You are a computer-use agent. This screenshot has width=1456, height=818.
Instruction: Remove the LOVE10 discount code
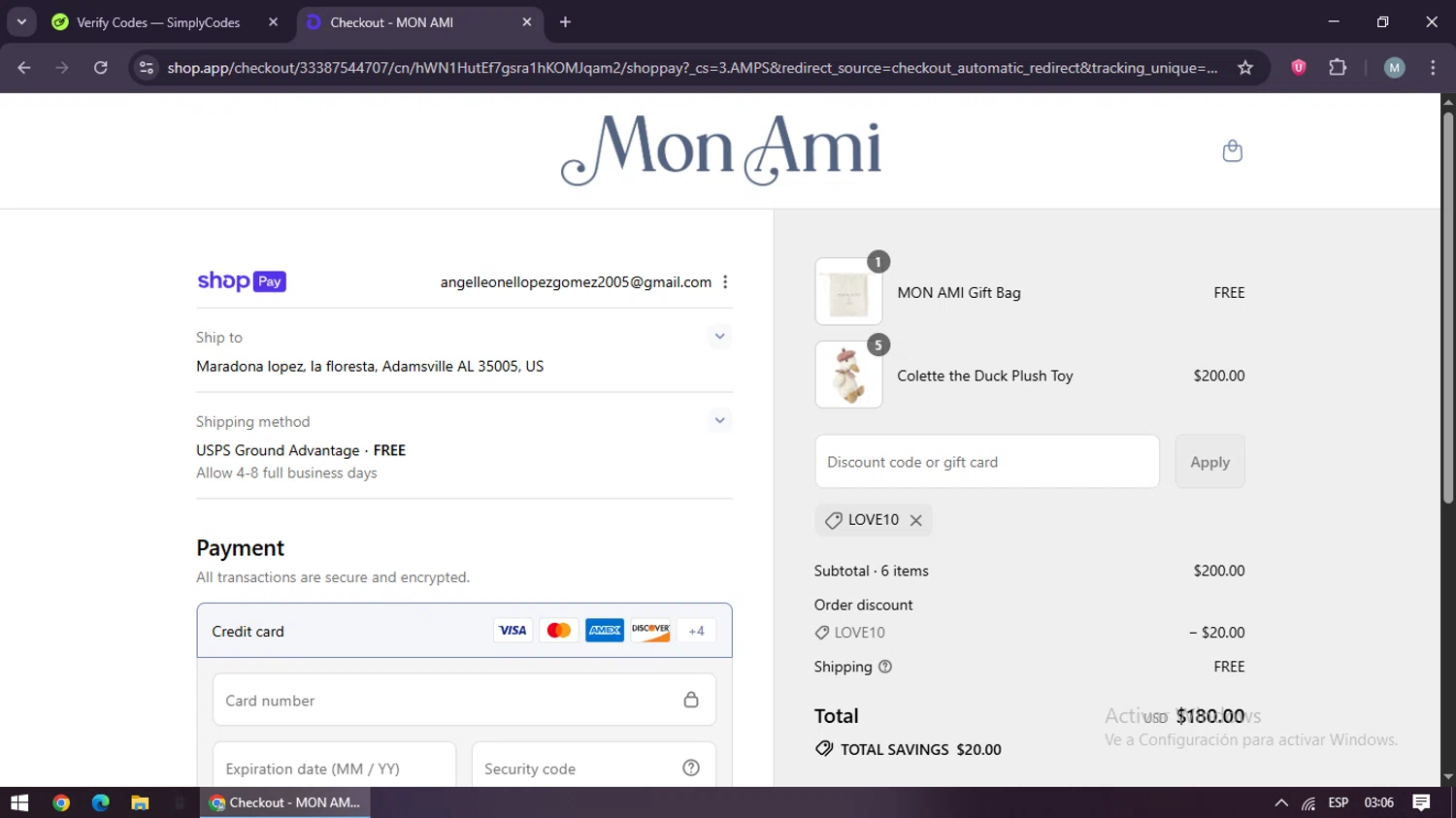point(915,520)
